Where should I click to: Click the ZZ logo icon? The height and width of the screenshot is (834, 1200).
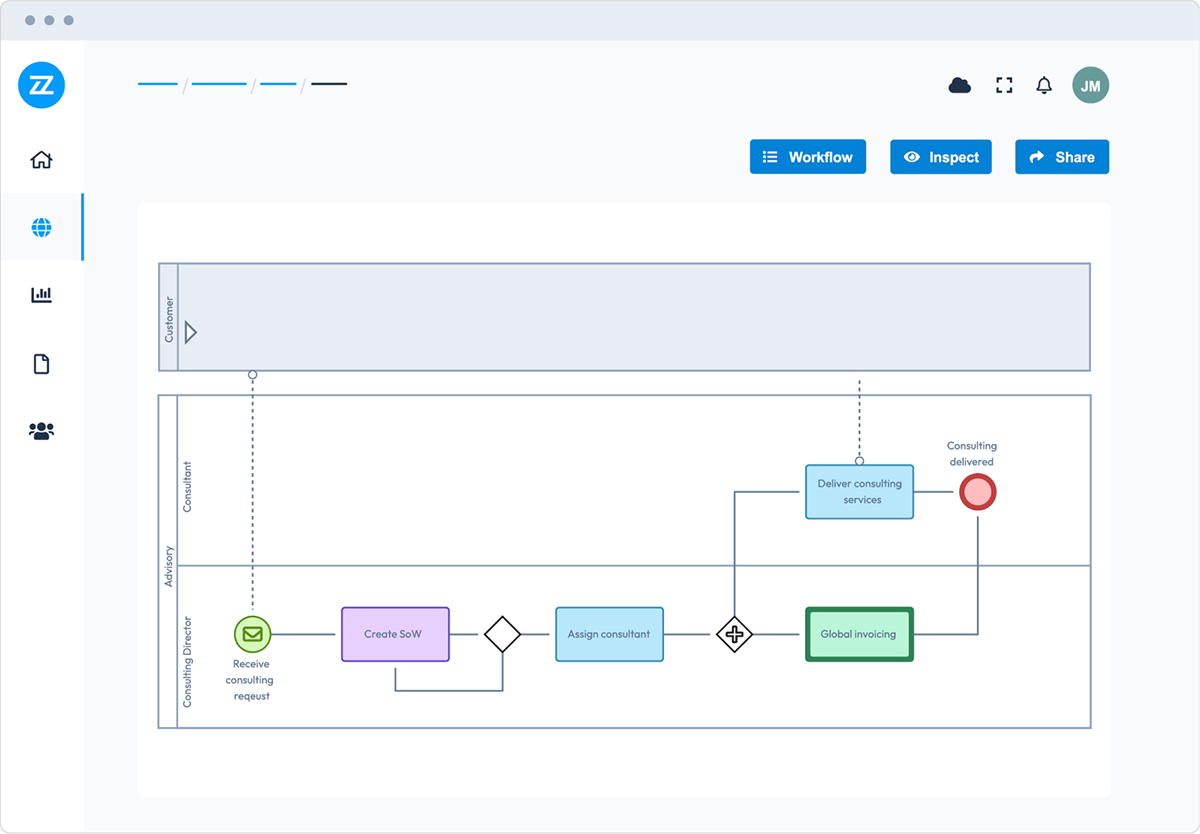[41, 85]
